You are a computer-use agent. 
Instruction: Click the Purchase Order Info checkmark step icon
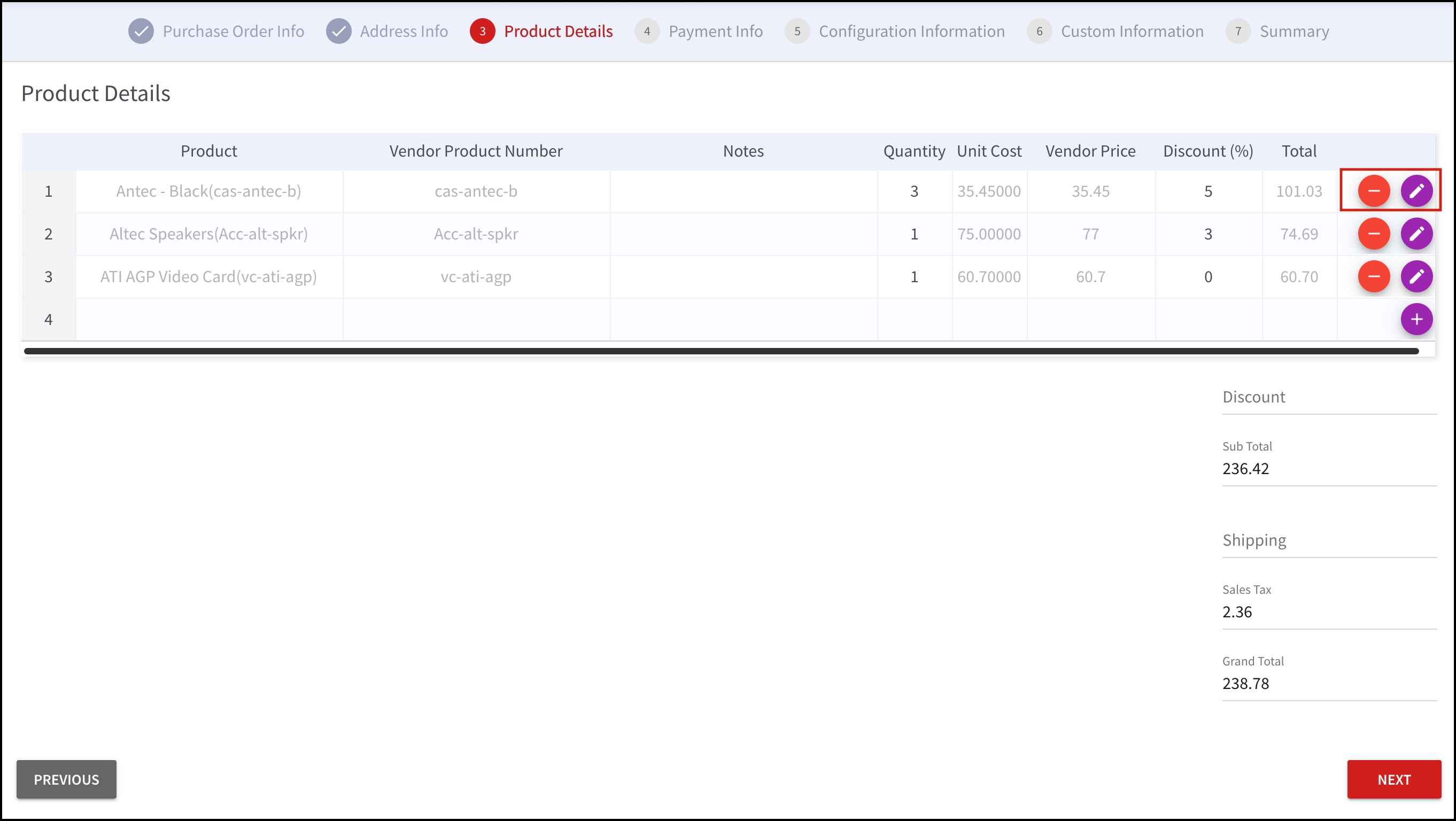click(141, 31)
